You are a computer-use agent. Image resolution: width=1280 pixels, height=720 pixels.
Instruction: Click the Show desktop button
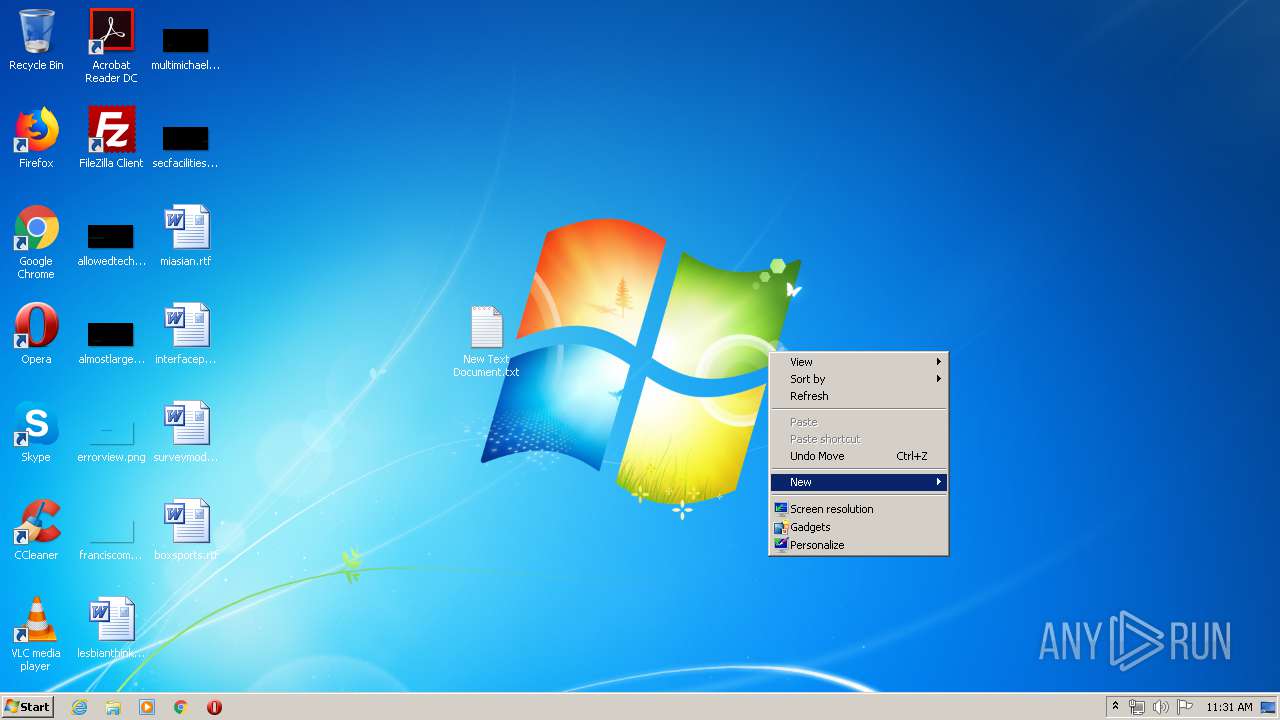[1269, 707]
